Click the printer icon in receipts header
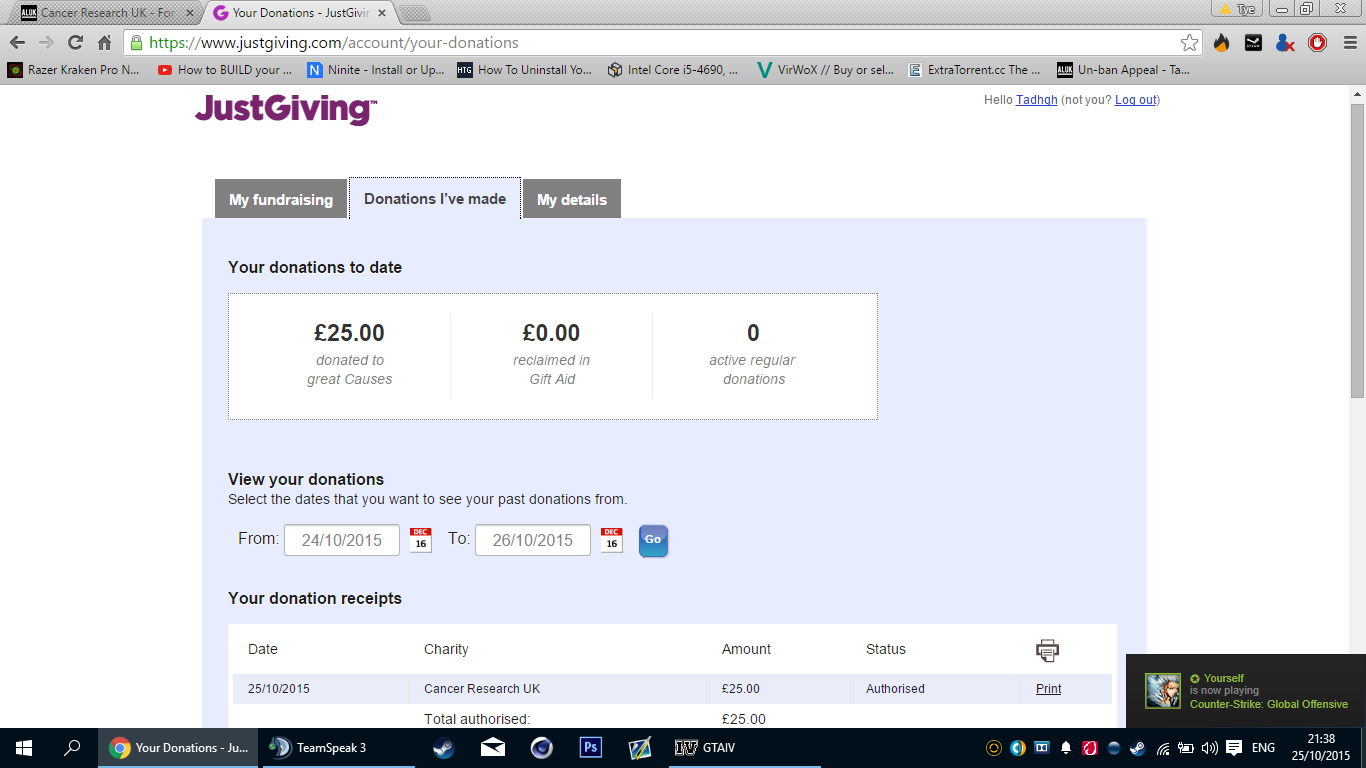The width and height of the screenshot is (1366, 768). pos(1047,650)
